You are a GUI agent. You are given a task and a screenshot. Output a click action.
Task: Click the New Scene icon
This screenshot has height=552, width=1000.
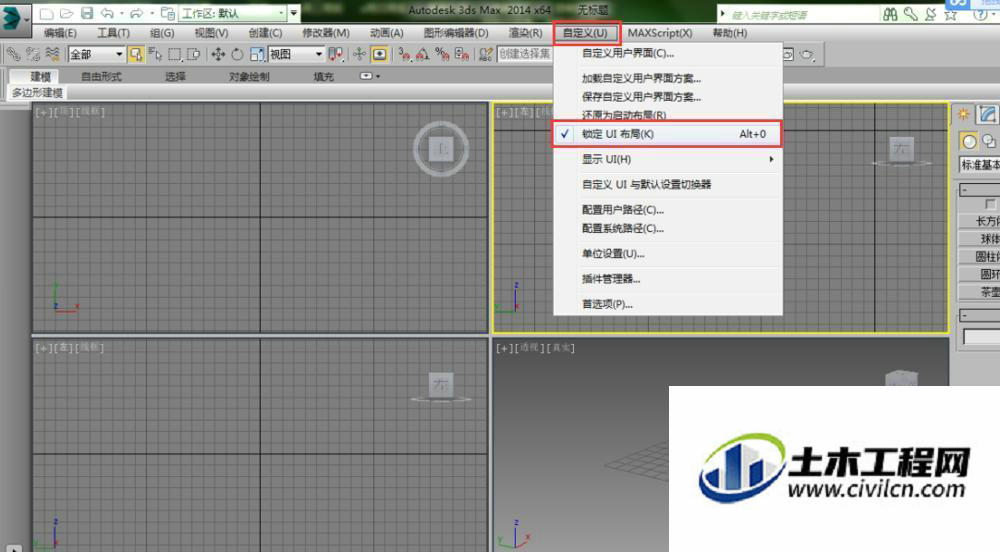pos(46,13)
